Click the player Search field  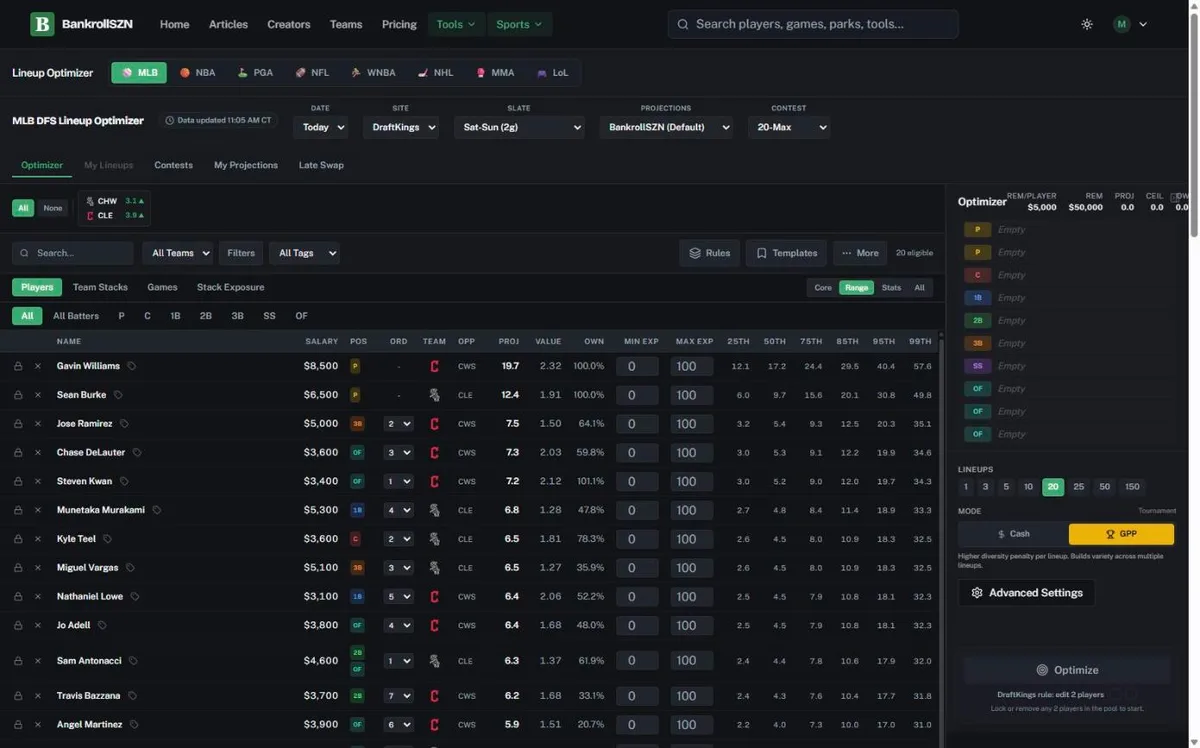coord(73,253)
